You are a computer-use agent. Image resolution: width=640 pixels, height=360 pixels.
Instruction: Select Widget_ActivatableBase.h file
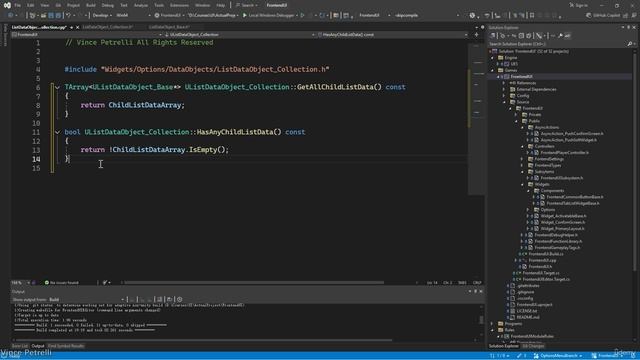coord(563,216)
